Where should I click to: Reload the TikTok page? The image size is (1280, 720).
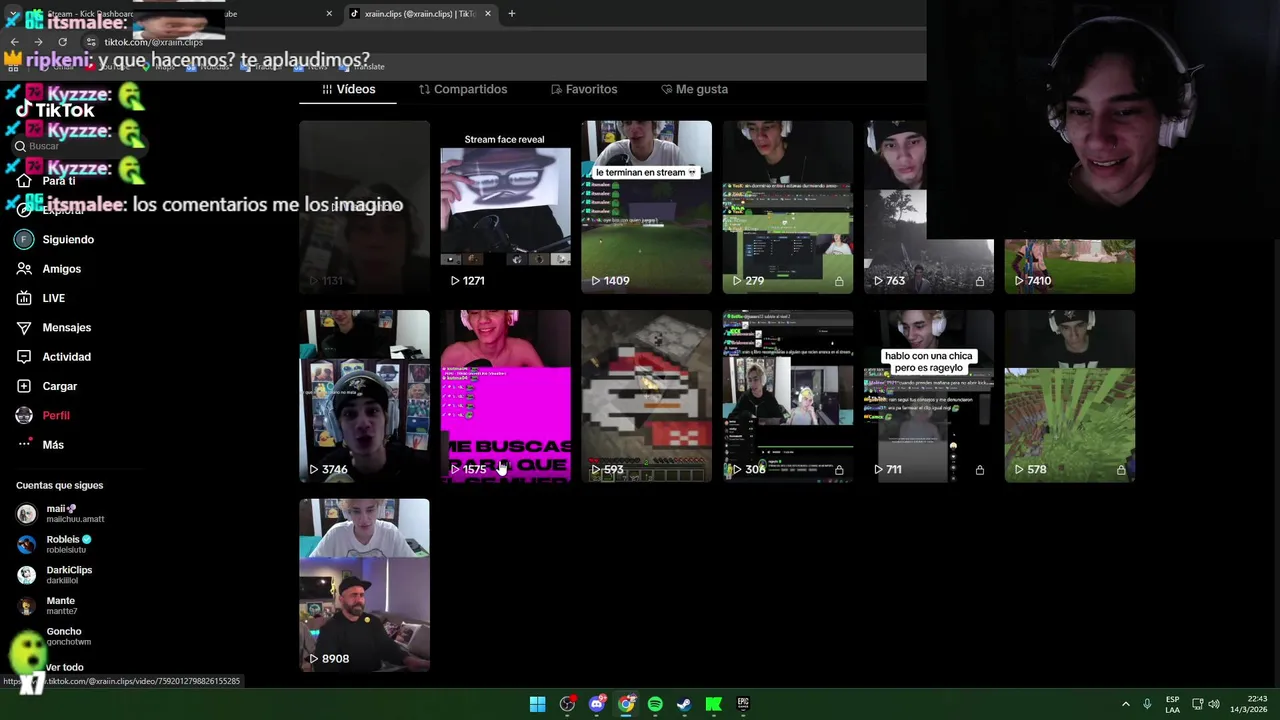(62, 42)
